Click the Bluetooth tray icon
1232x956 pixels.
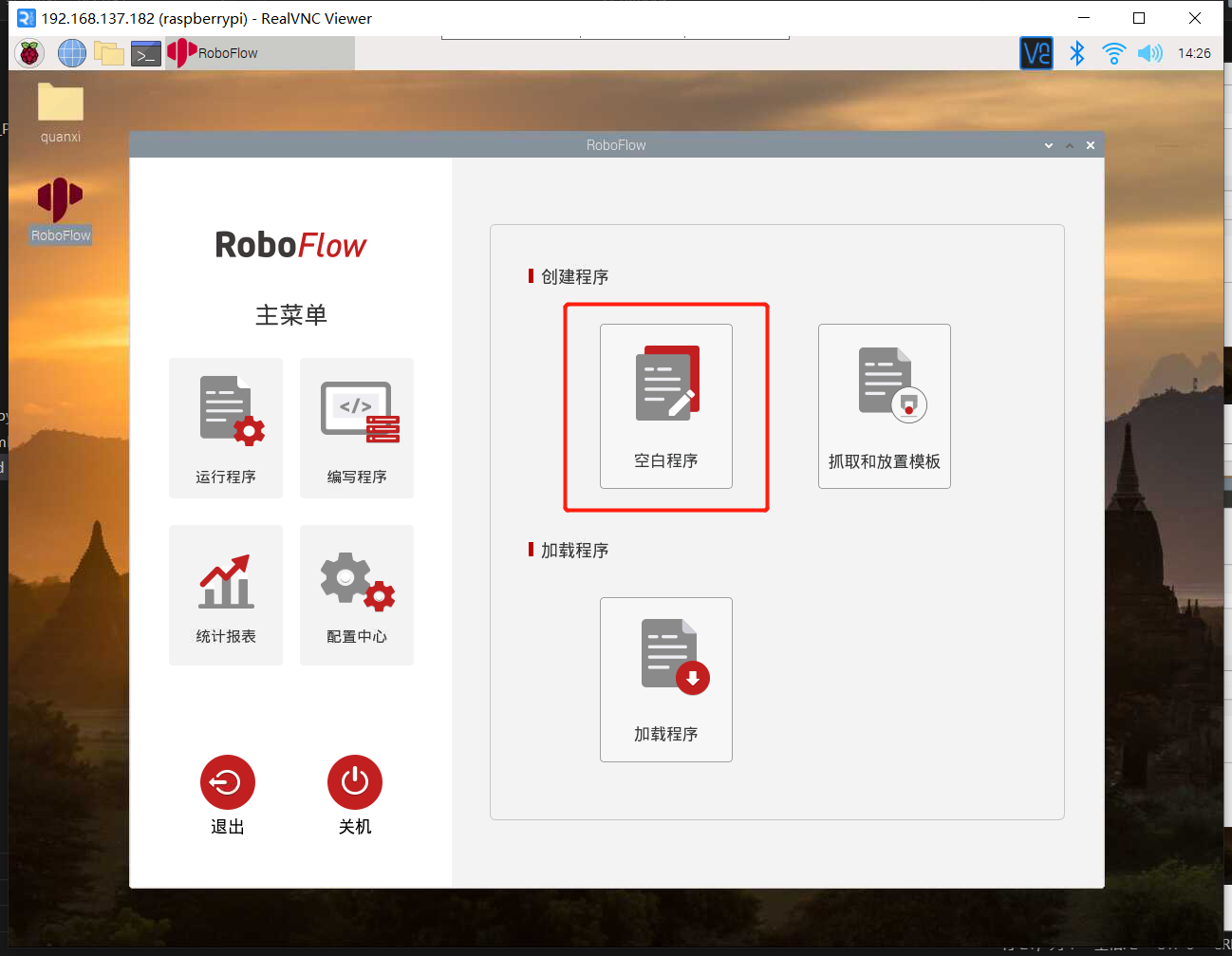click(x=1076, y=53)
